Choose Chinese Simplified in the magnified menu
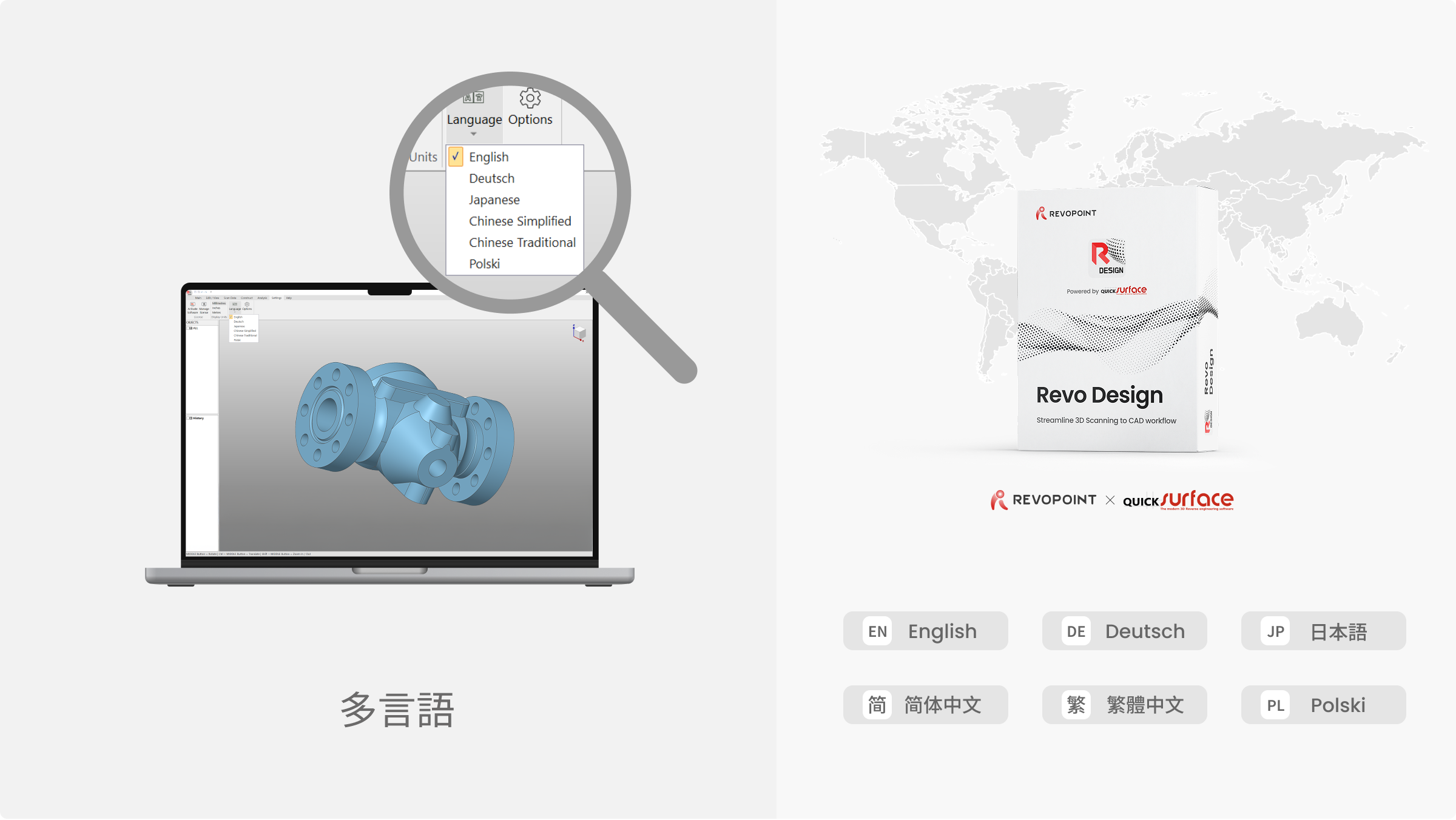Screen dimensions: 1456x820 tap(520, 221)
